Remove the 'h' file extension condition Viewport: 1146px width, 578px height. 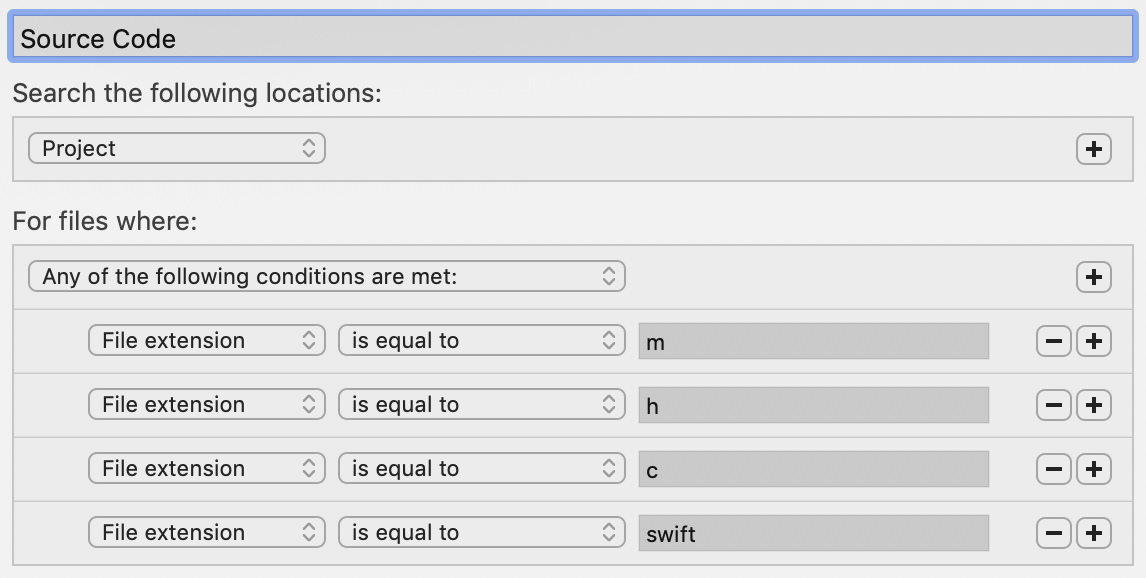[1053, 404]
